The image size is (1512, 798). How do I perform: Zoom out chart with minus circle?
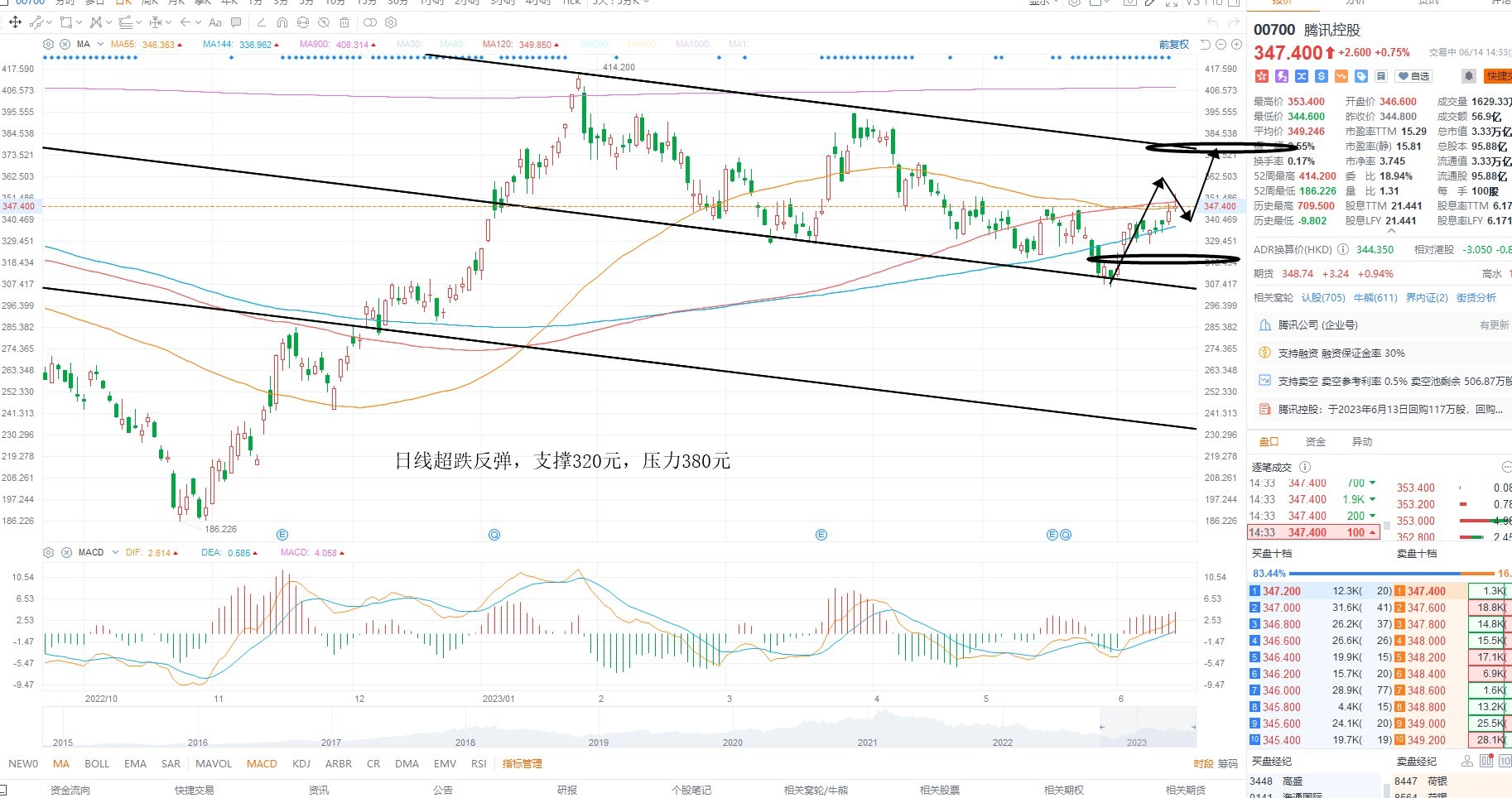[1221, 45]
